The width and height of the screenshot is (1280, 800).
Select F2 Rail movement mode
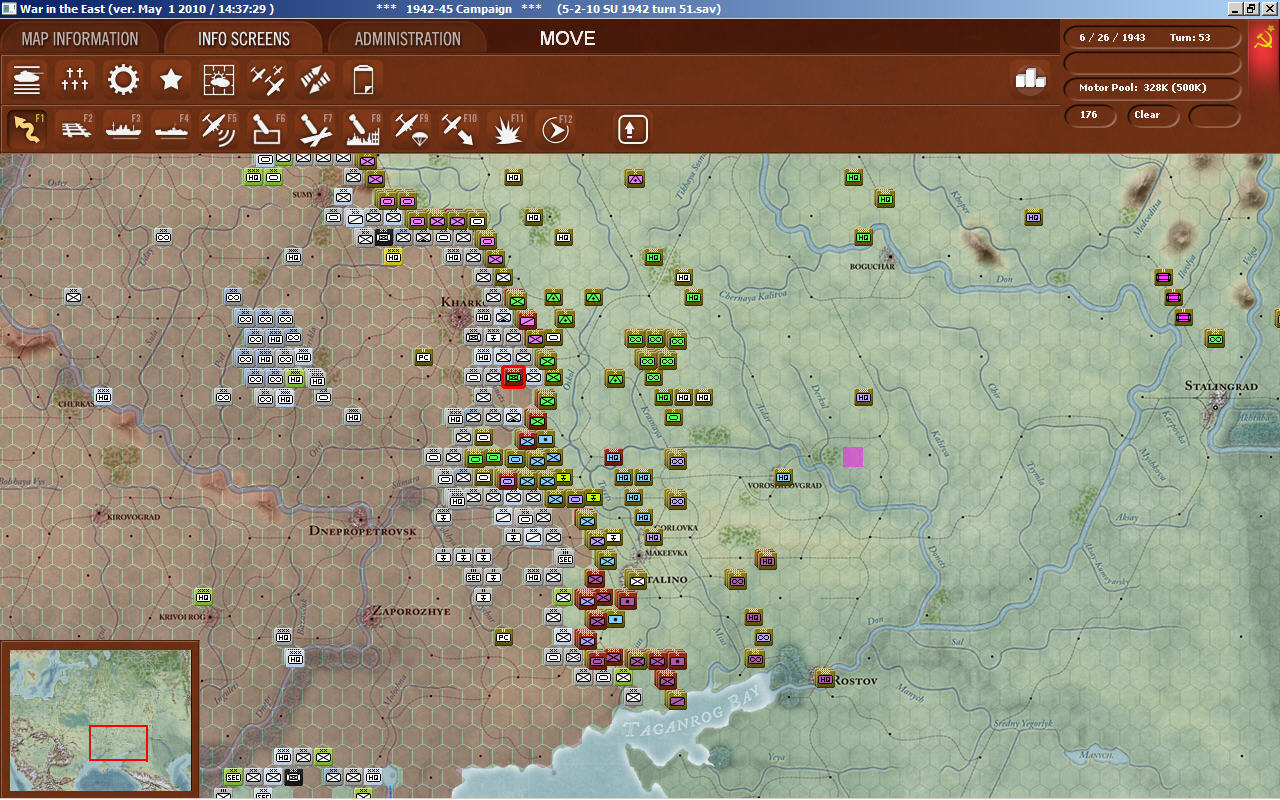(75, 129)
